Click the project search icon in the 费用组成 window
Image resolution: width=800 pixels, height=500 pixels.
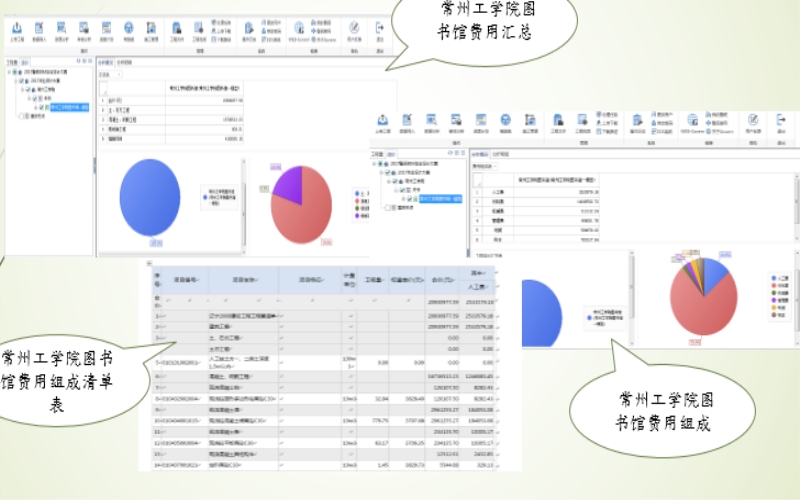(583, 122)
